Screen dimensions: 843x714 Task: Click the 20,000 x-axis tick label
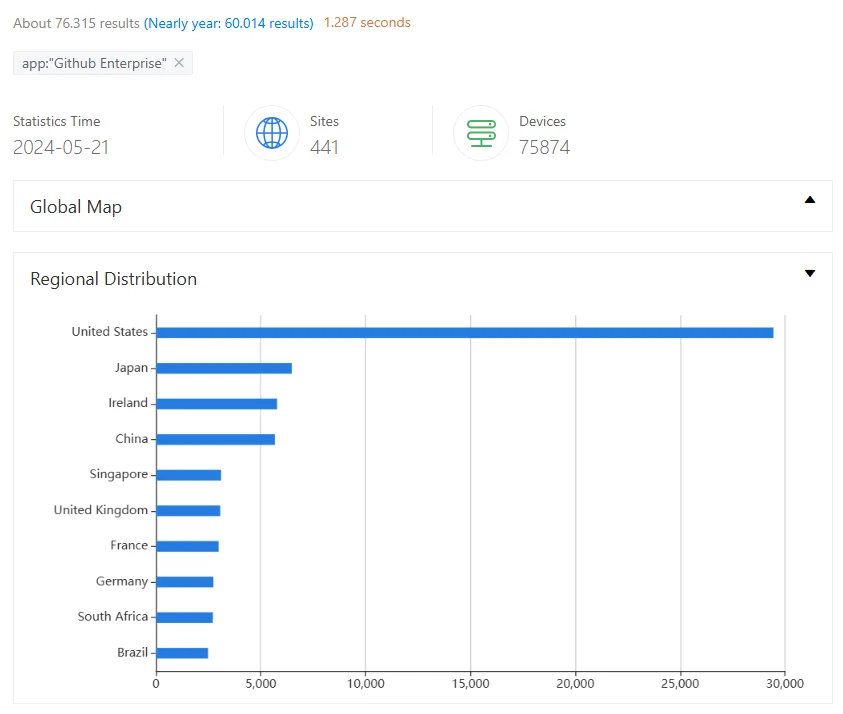click(575, 683)
